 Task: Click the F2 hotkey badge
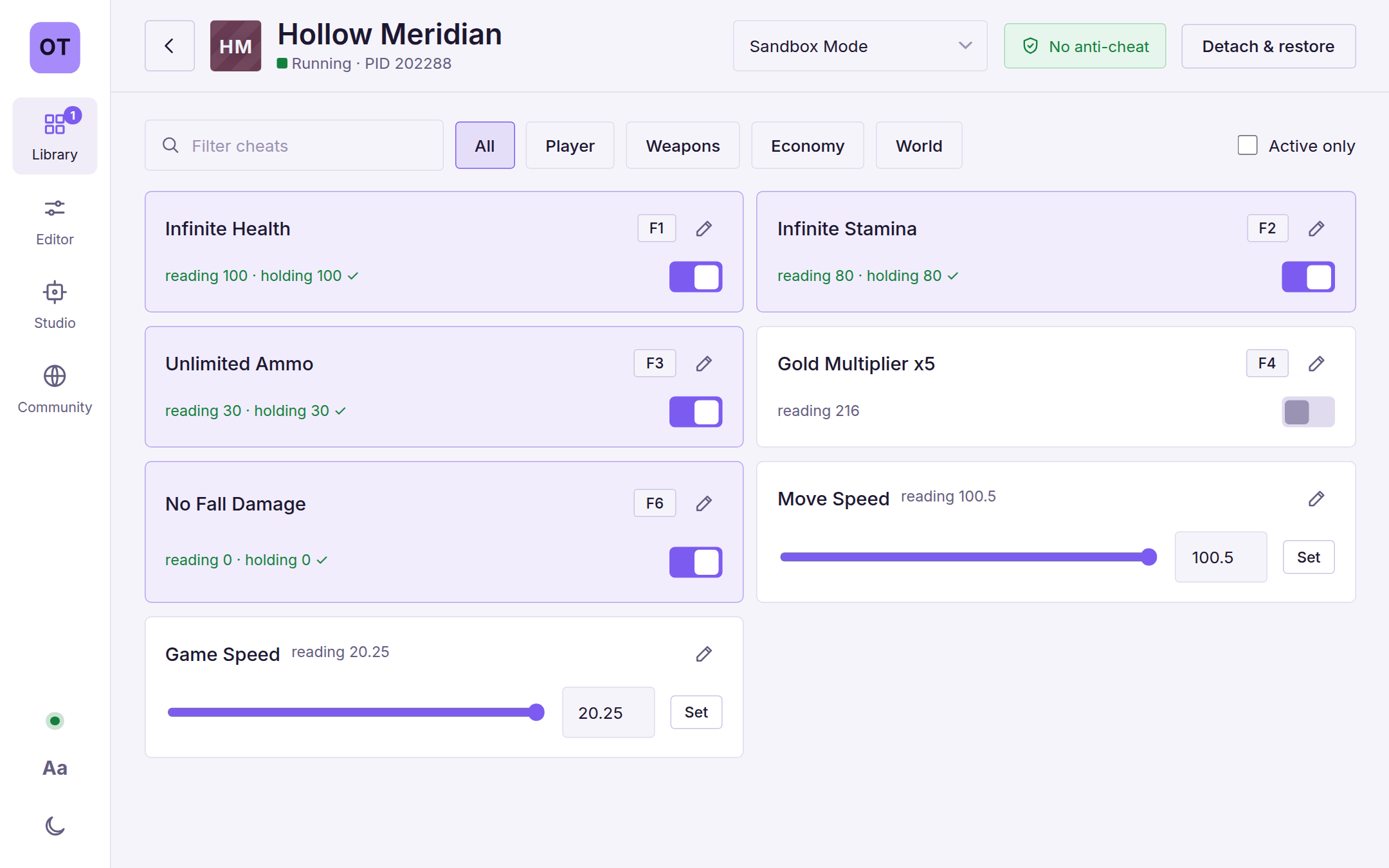1267,228
